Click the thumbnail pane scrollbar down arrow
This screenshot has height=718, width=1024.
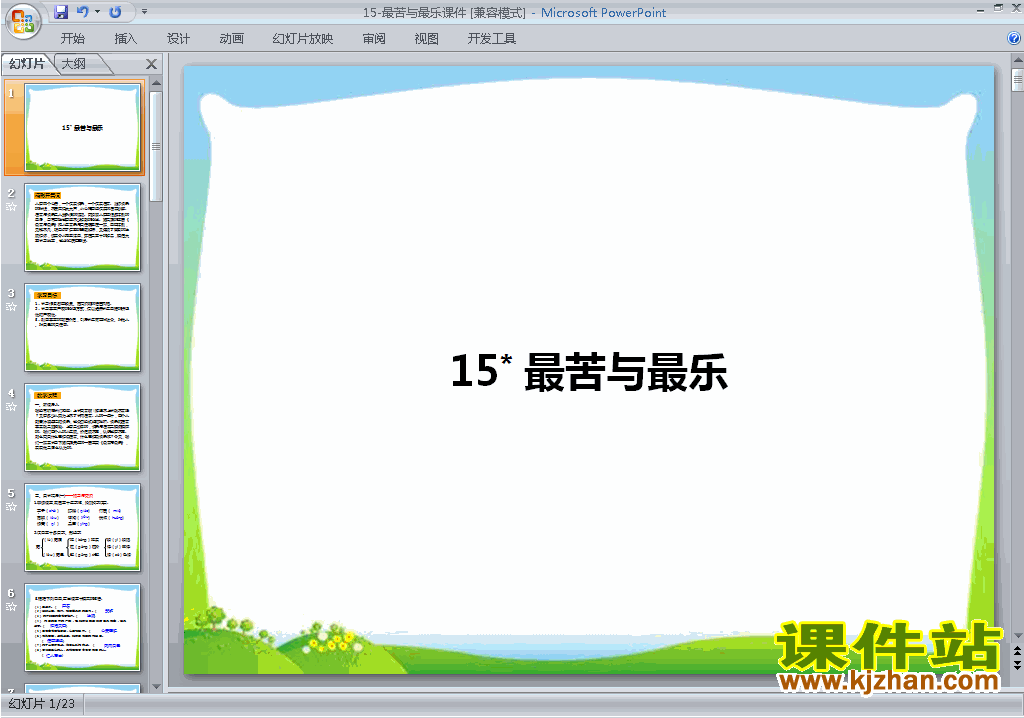tap(156, 687)
